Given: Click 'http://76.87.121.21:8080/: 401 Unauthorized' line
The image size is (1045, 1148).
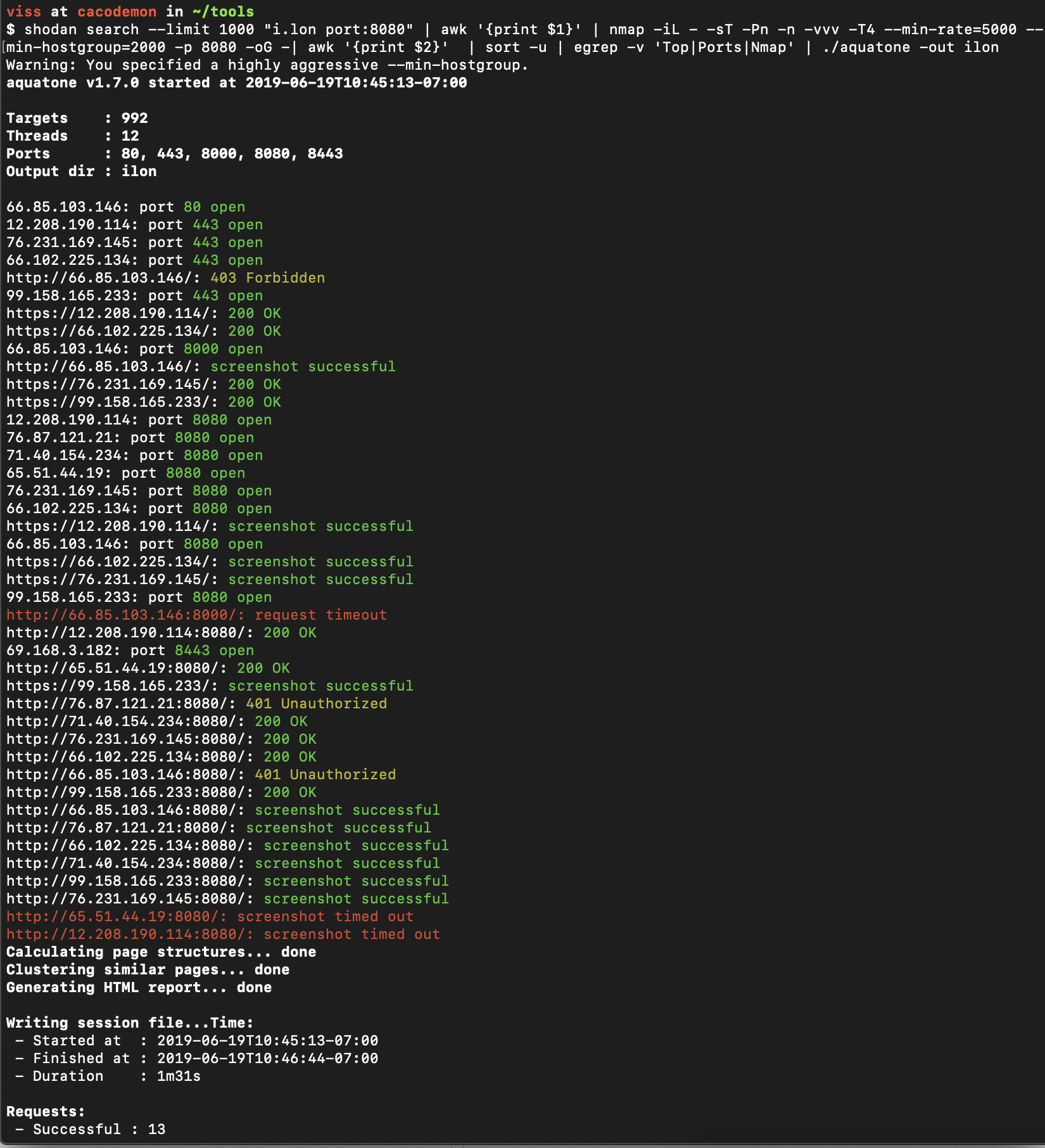Looking at the screenshot, I should (197, 703).
